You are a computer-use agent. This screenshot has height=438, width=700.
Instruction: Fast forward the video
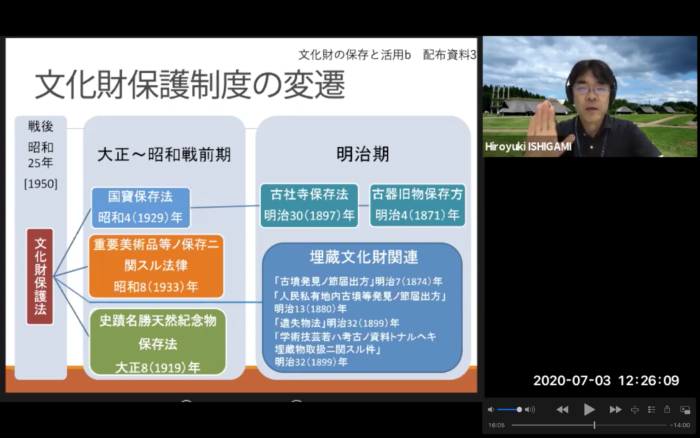615,409
